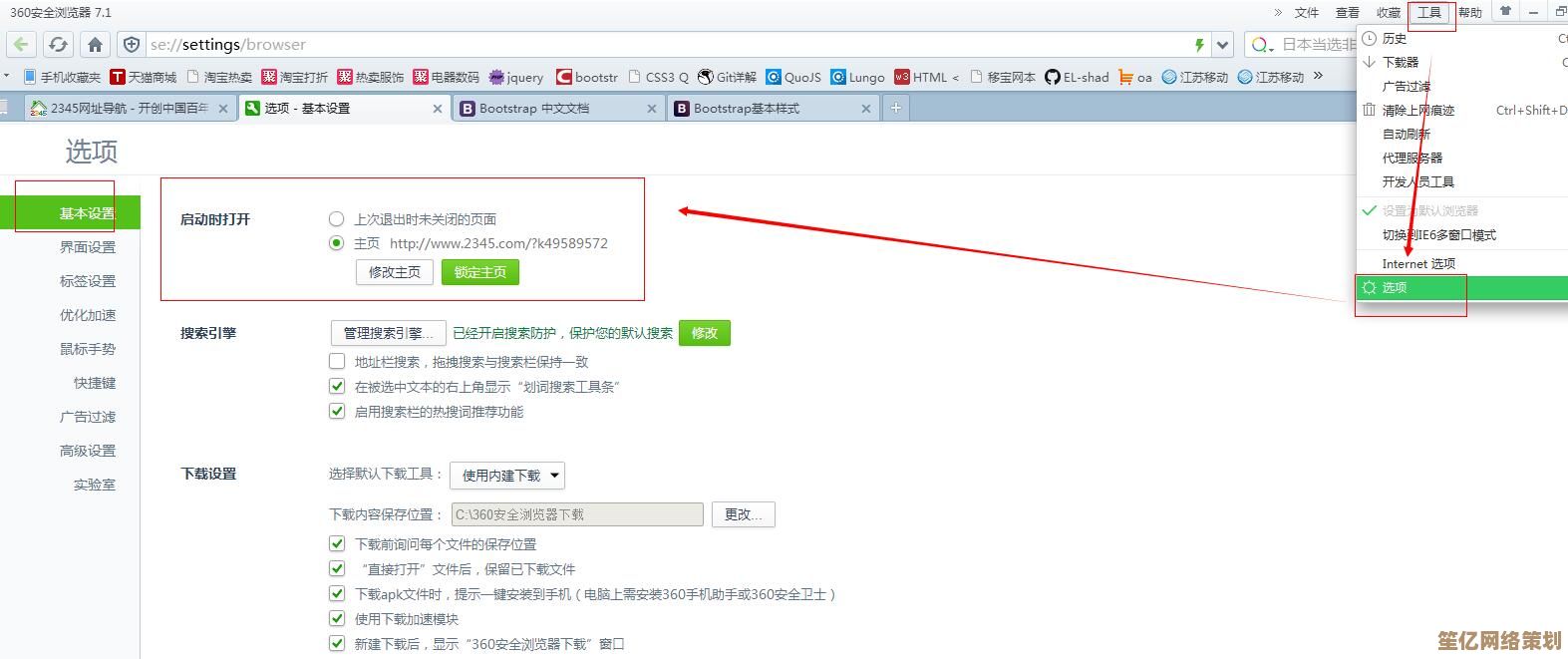The image size is (1568, 659).
Task: Expand bookmarks bar overflow chevron
Action: coord(1318,76)
